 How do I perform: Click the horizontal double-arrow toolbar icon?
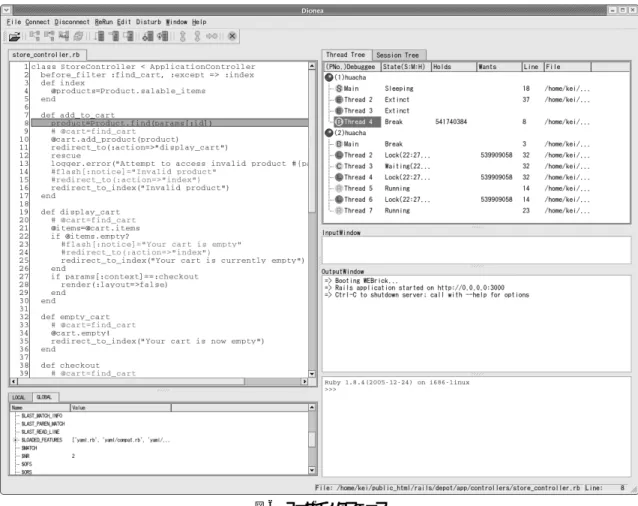click(212, 36)
